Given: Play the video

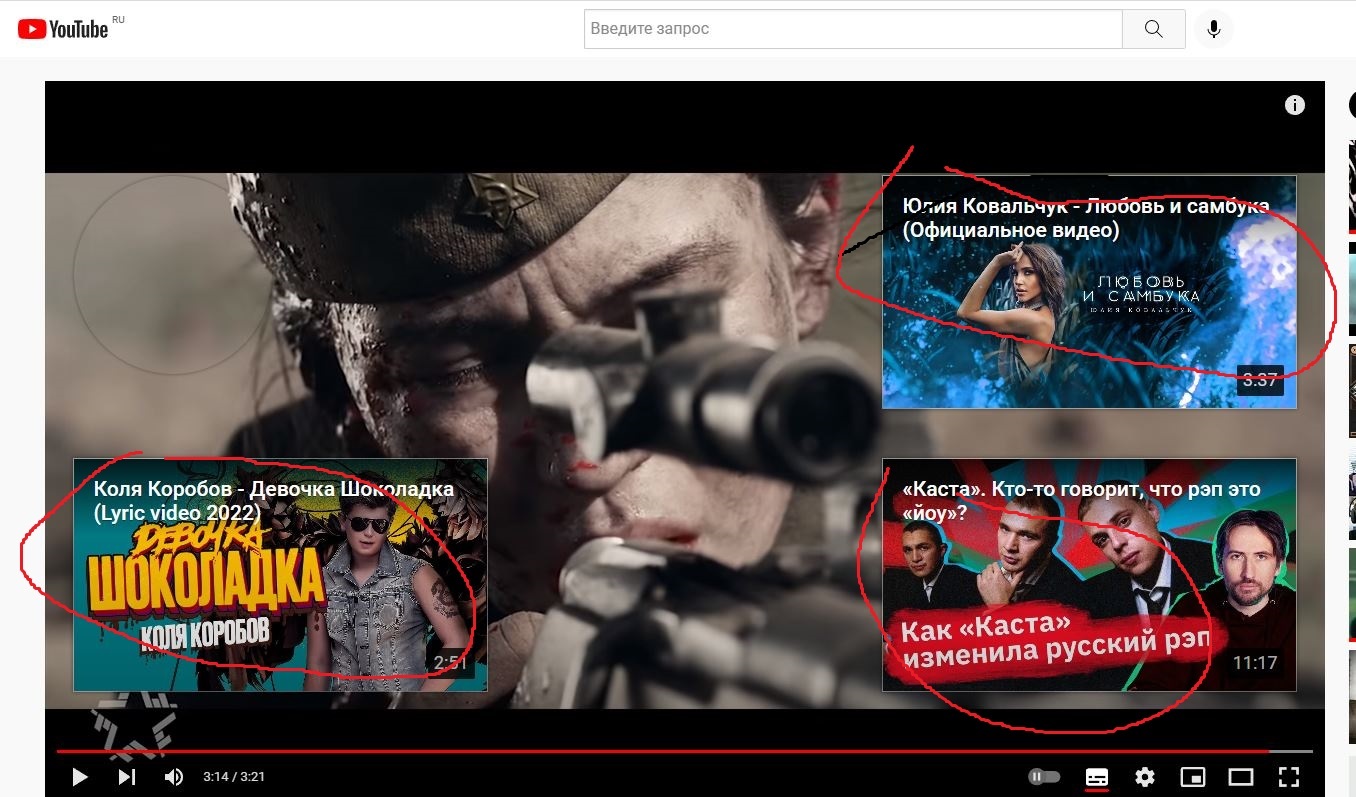Looking at the screenshot, I should coord(80,777).
